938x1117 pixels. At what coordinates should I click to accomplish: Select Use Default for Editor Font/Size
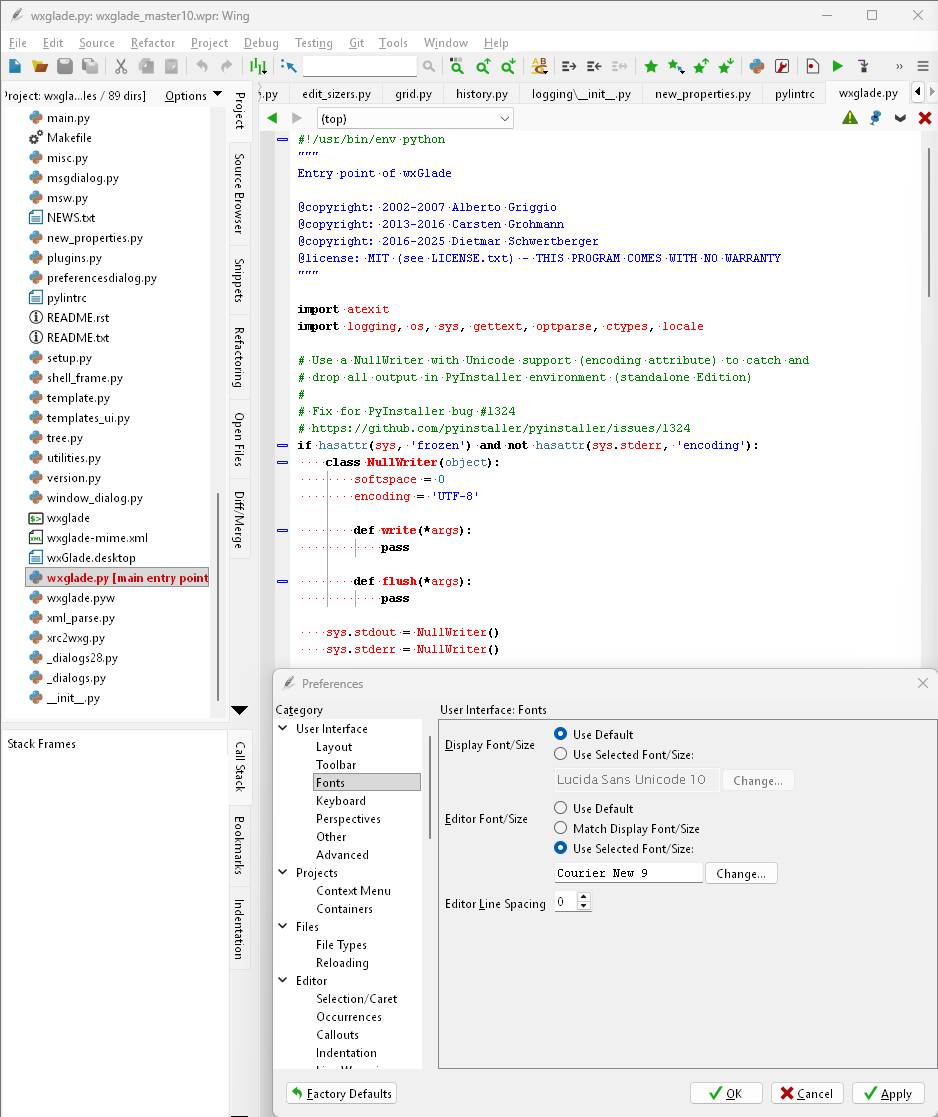(561, 808)
